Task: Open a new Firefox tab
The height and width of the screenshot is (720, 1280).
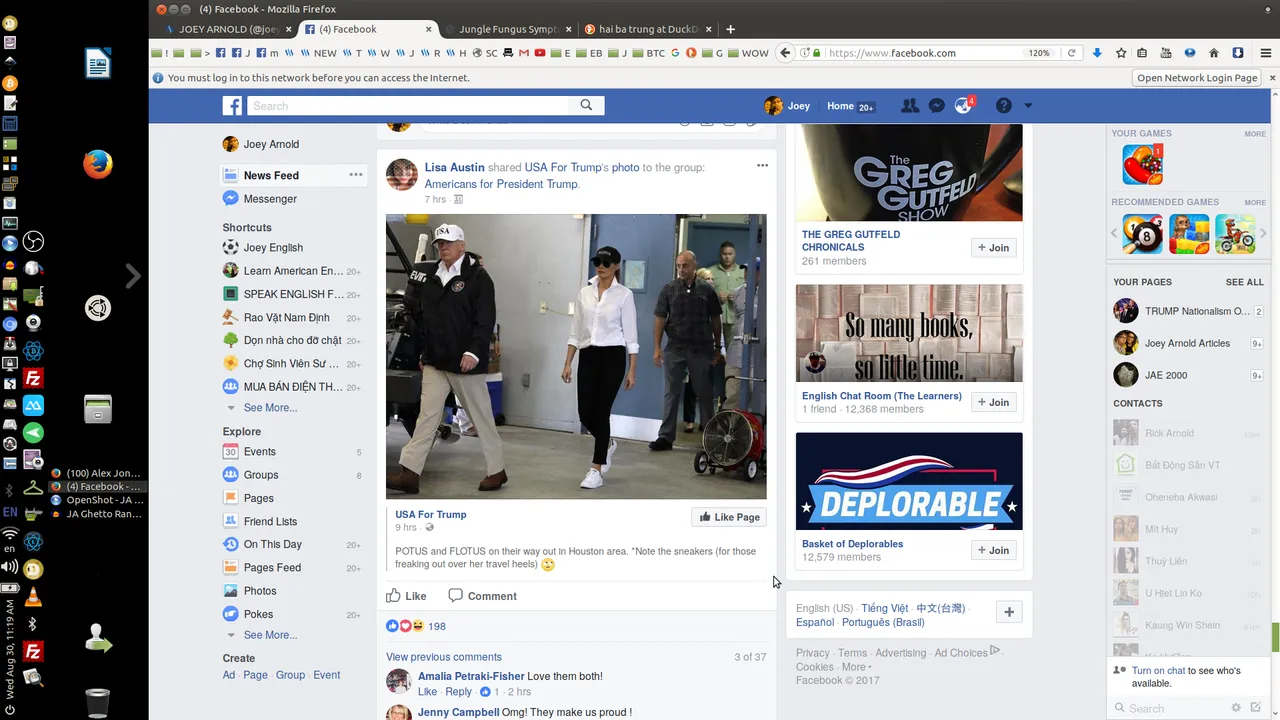Action: (730, 29)
